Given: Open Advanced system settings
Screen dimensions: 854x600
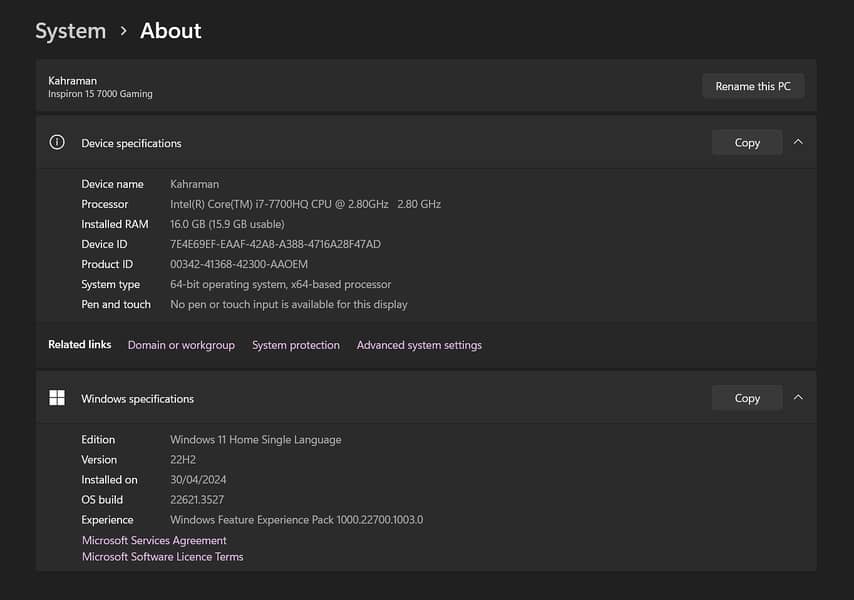Looking at the screenshot, I should [419, 345].
